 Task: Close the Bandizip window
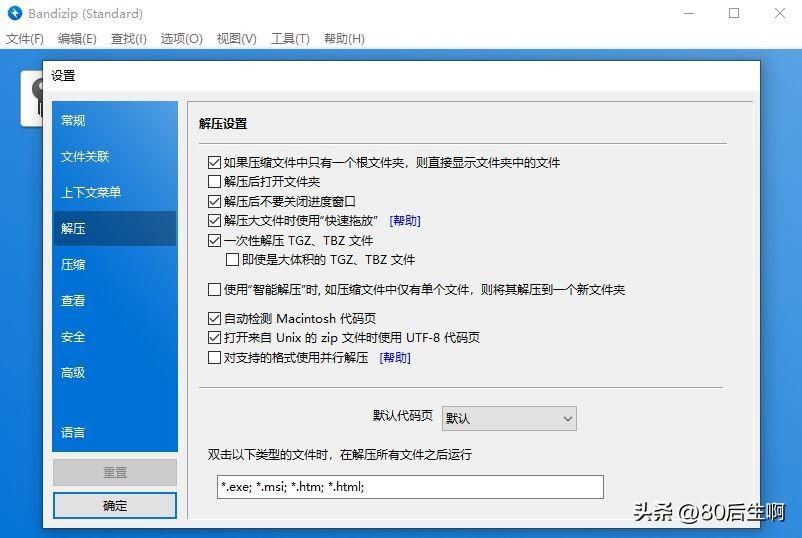coord(779,13)
